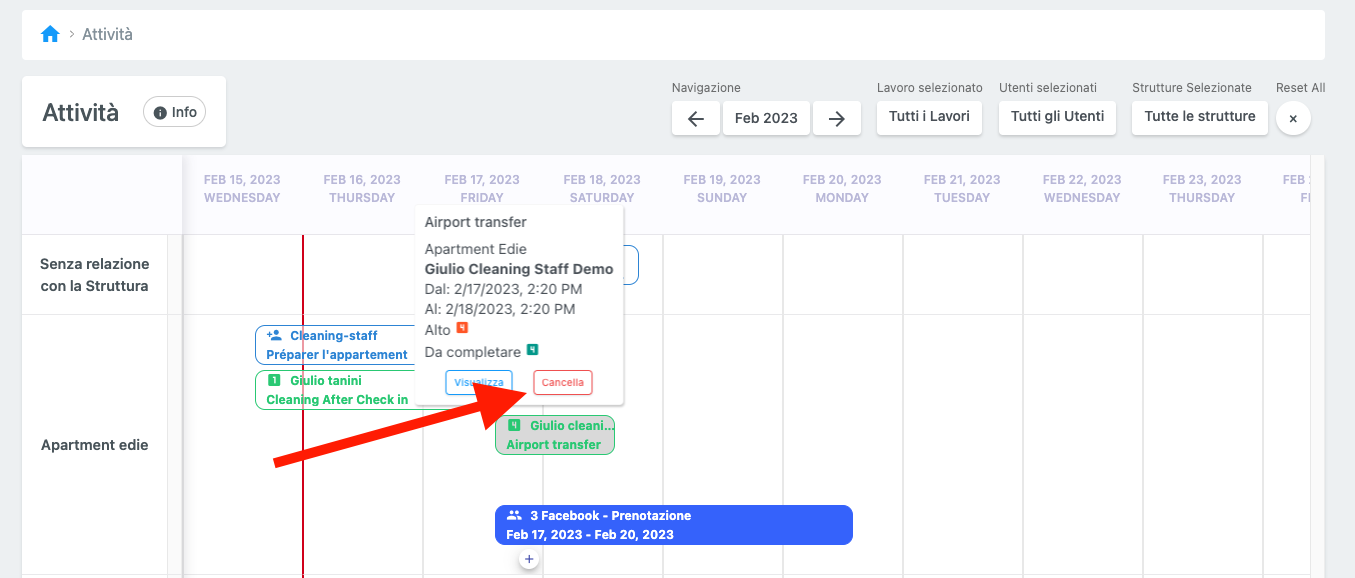Open the 3 Facebook - Prenotazione booking bar
This screenshot has width=1355, height=578.
click(673, 525)
